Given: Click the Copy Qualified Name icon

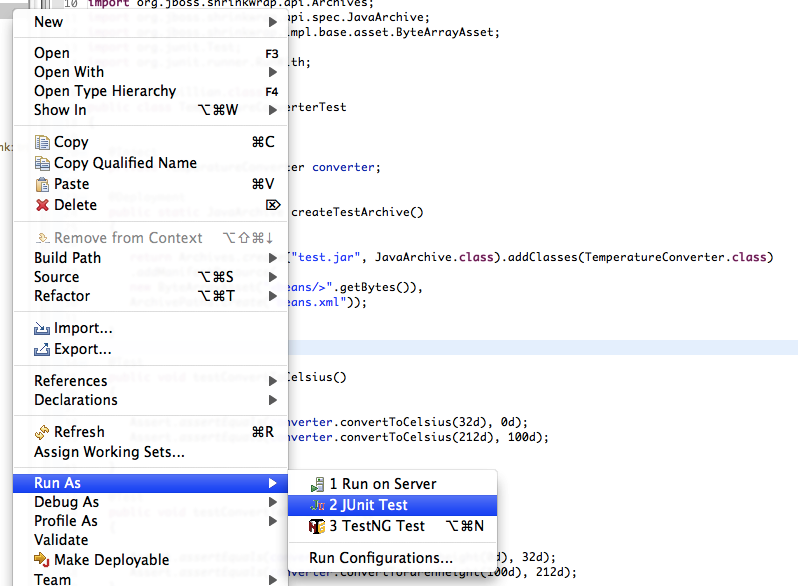Looking at the screenshot, I should tap(42, 163).
